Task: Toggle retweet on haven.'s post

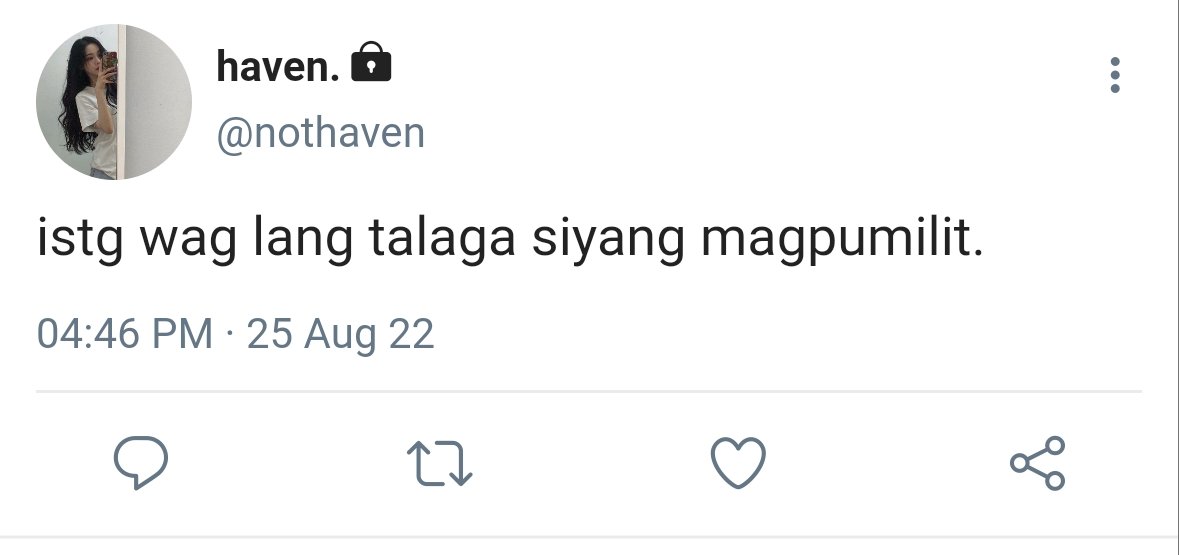Action: [439, 462]
